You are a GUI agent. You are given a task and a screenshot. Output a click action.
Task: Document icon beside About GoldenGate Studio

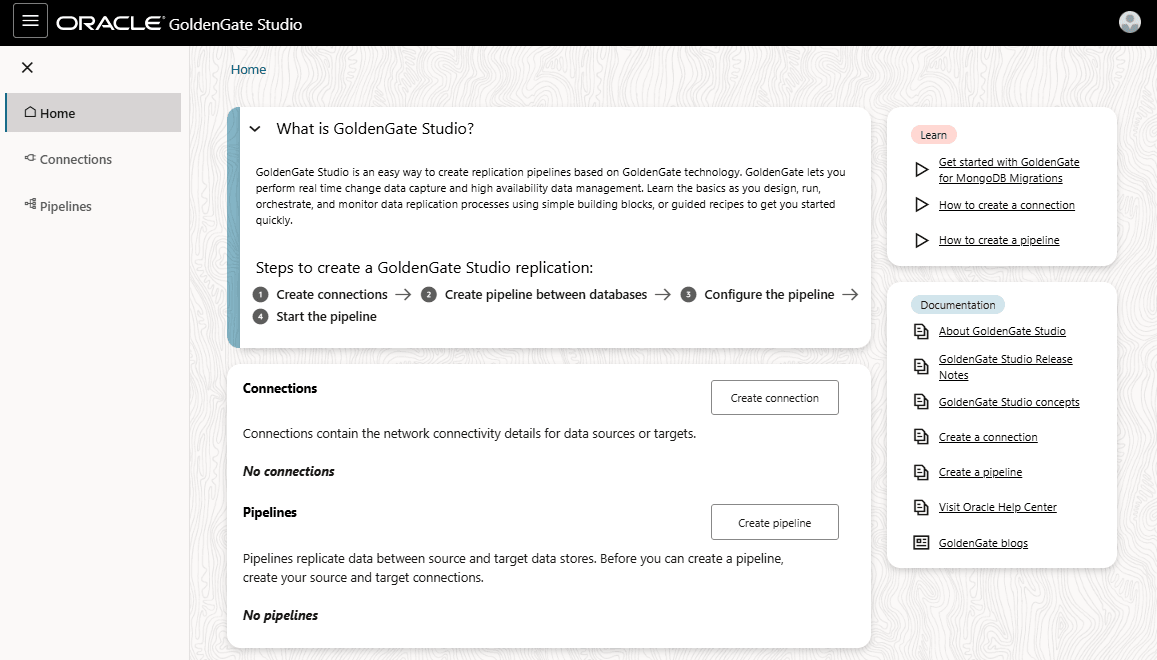(921, 331)
